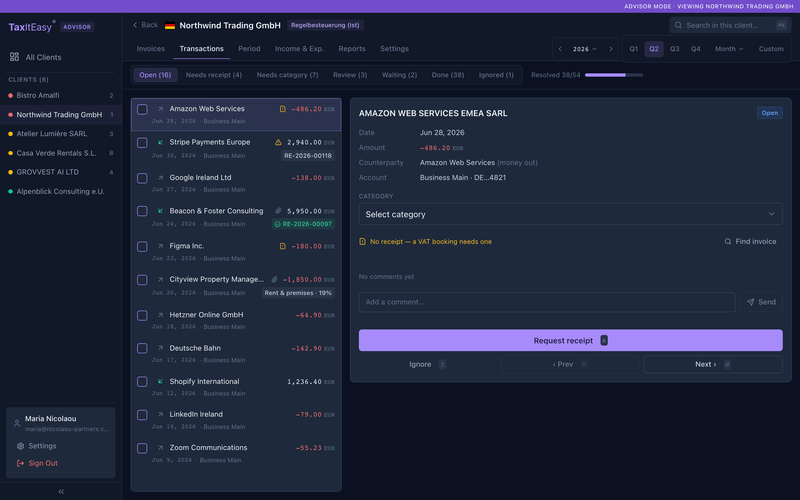Screen dimensions: 800x500
Task: Click the receipt warning icon next to No receipt notice
Action: click(362, 242)
